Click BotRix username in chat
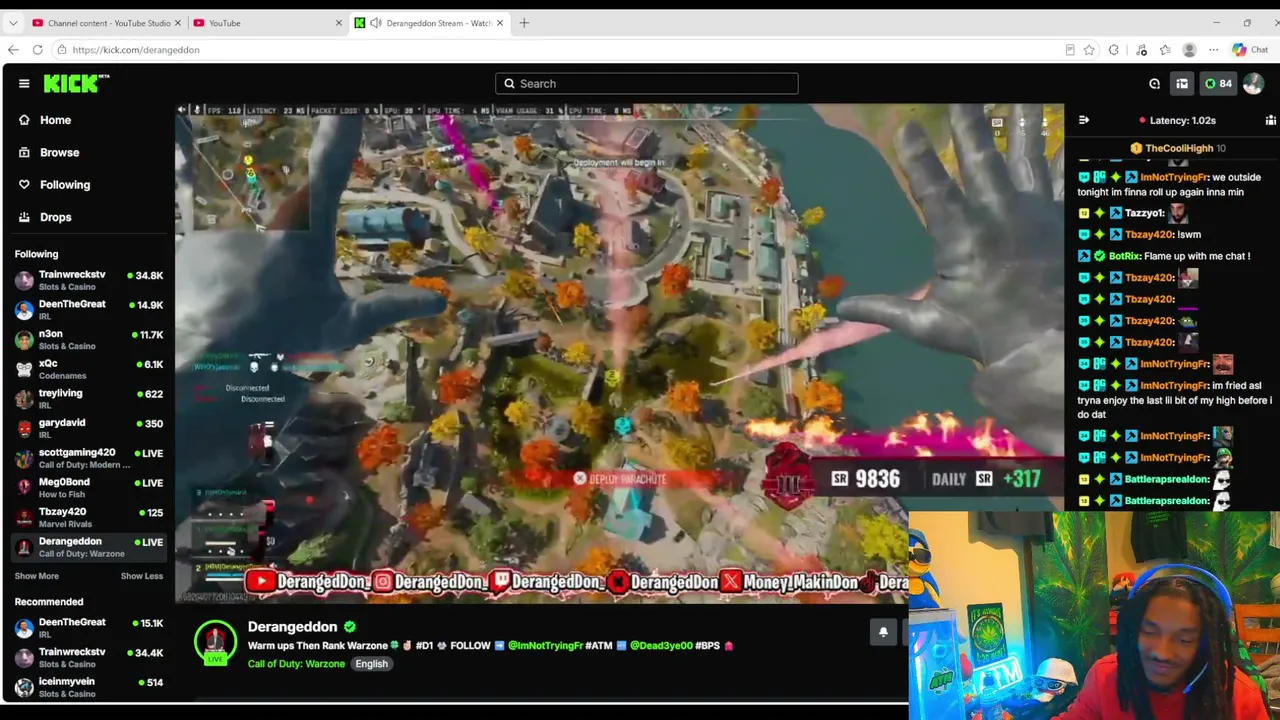Screen dimensions: 1280x720 click(1124, 256)
